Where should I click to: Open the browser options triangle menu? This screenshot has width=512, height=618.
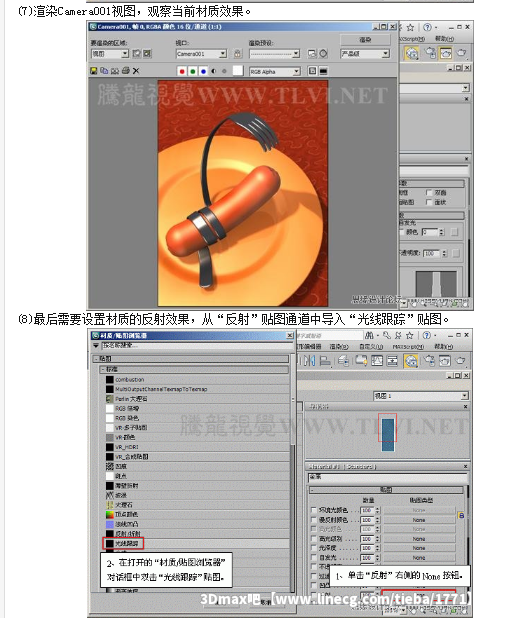pyautogui.click(x=95, y=346)
